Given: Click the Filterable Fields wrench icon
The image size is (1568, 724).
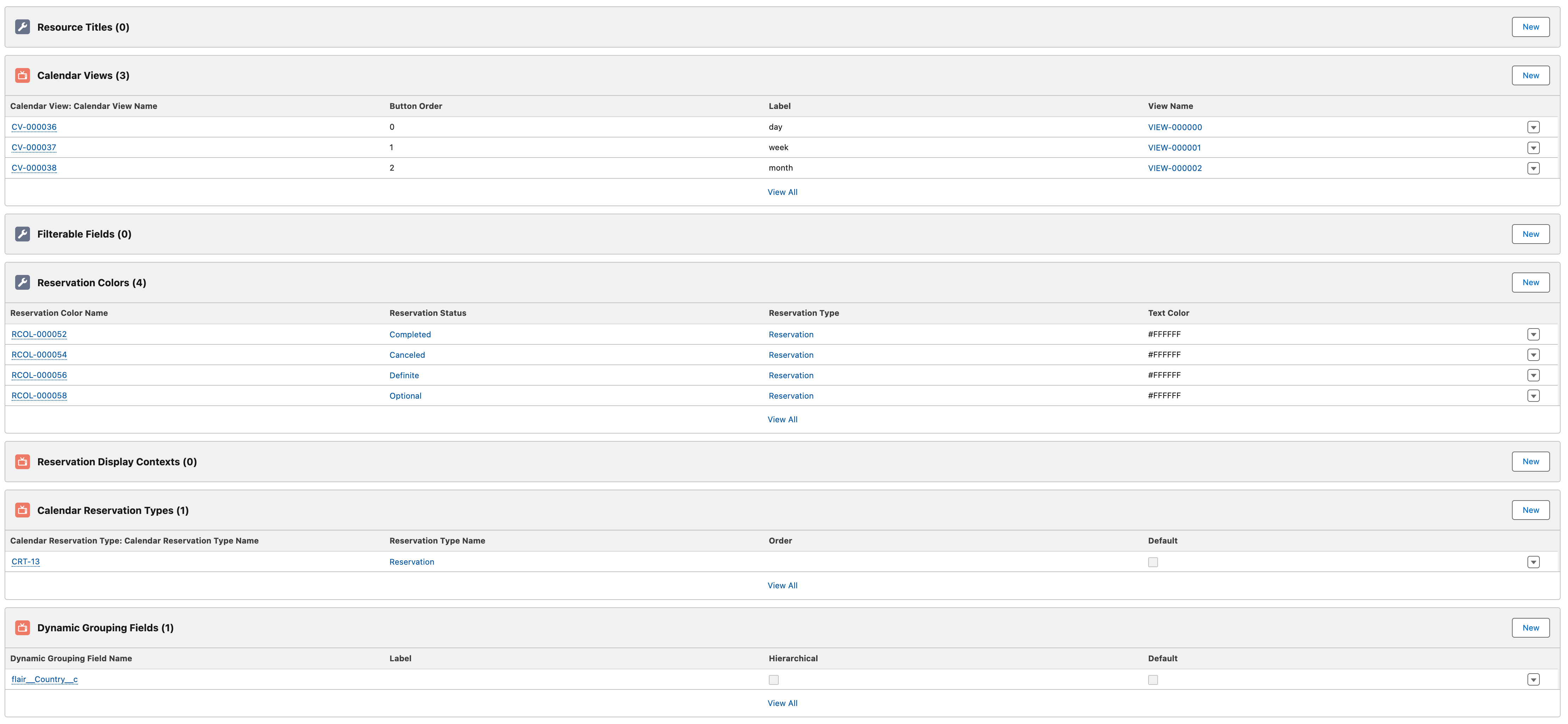Looking at the screenshot, I should click(x=23, y=234).
